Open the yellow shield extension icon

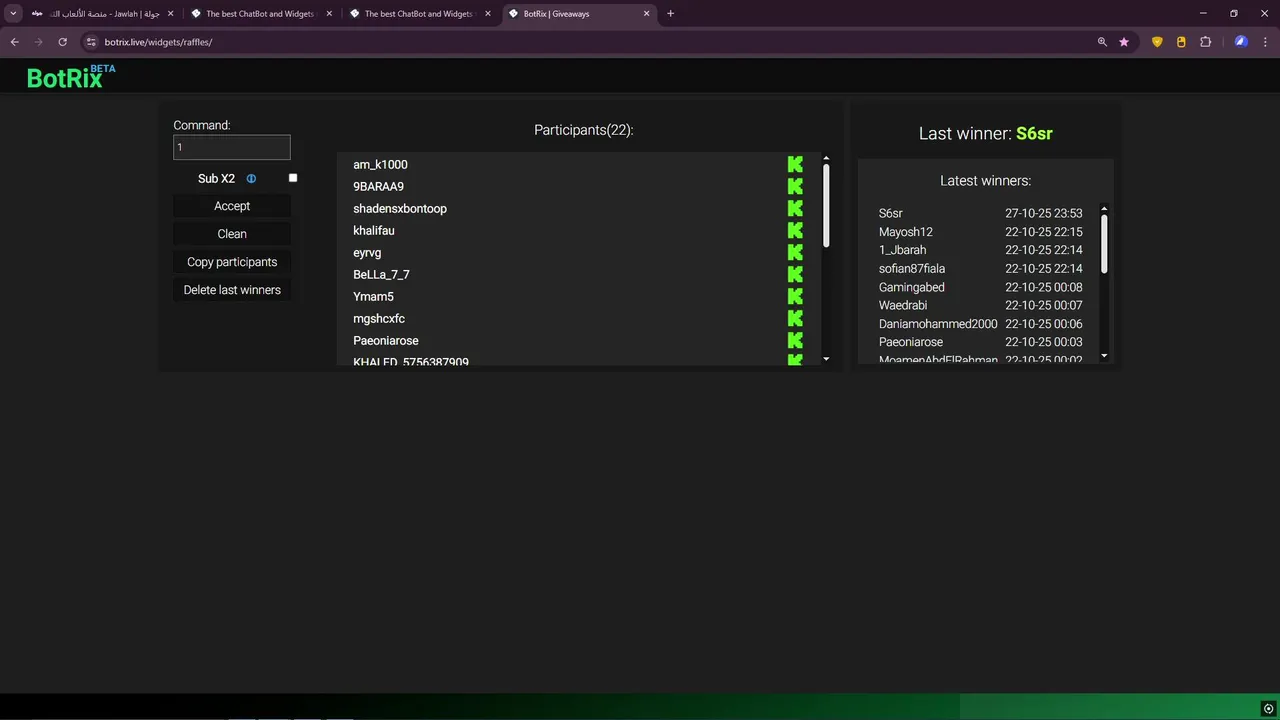(x=1157, y=42)
